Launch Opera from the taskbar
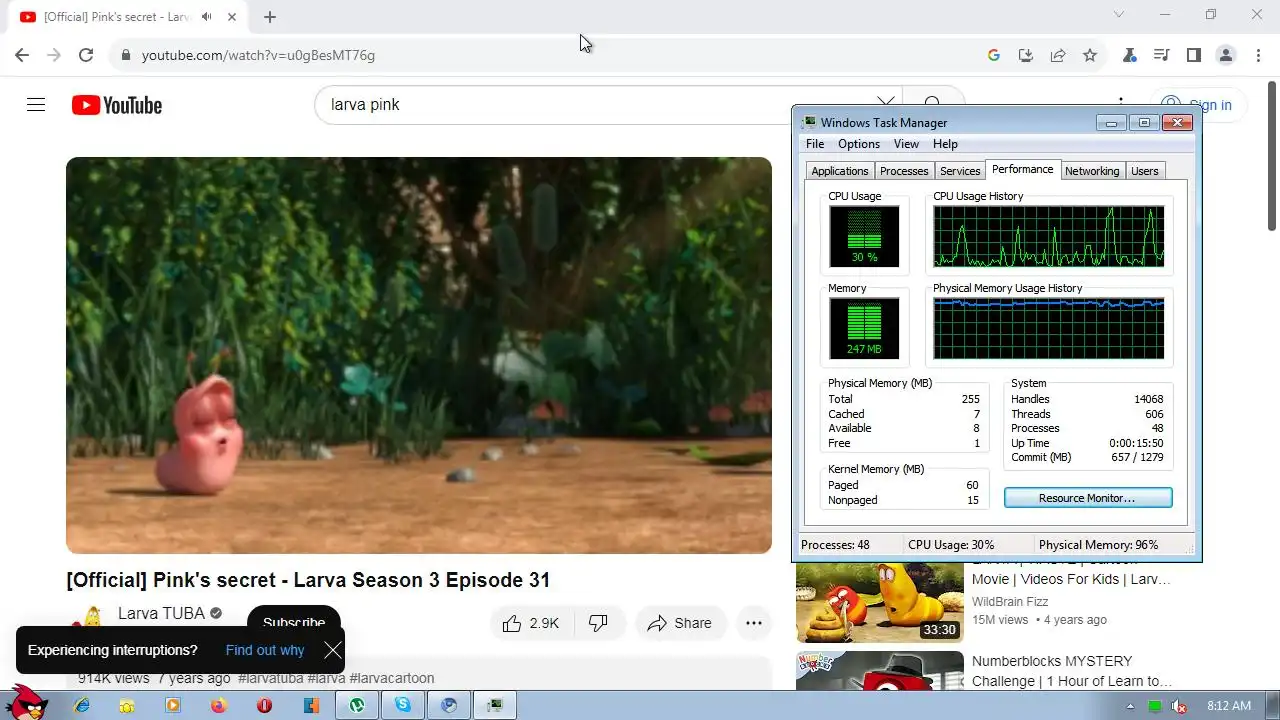This screenshot has width=1280, height=720. pos(265,705)
